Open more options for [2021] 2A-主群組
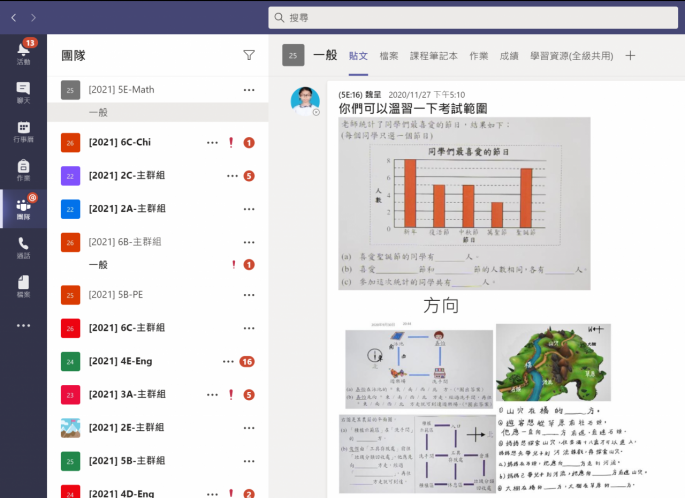 pyautogui.click(x=249, y=209)
